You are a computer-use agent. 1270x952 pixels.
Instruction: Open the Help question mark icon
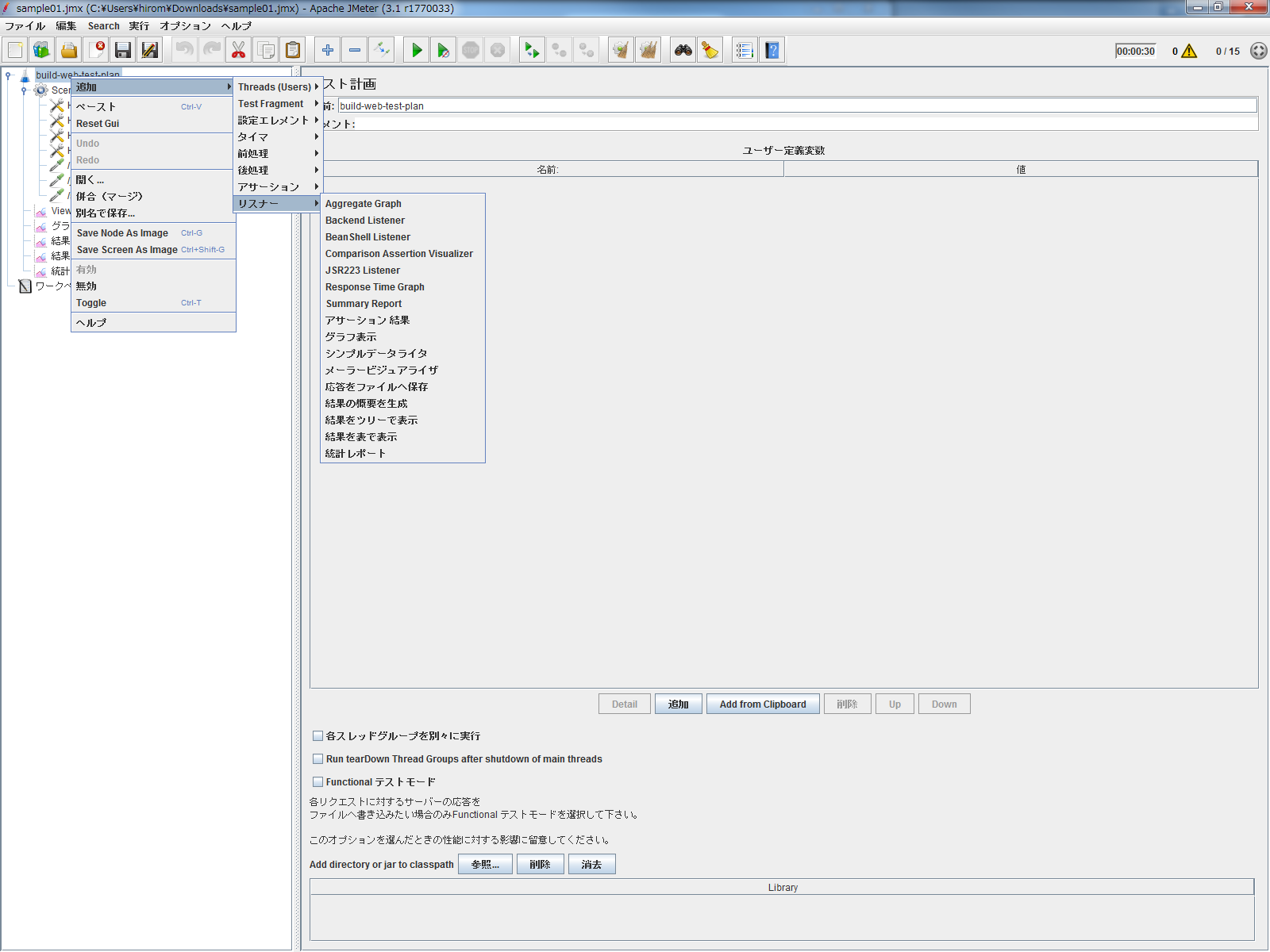pyautogui.click(x=772, y=50)
